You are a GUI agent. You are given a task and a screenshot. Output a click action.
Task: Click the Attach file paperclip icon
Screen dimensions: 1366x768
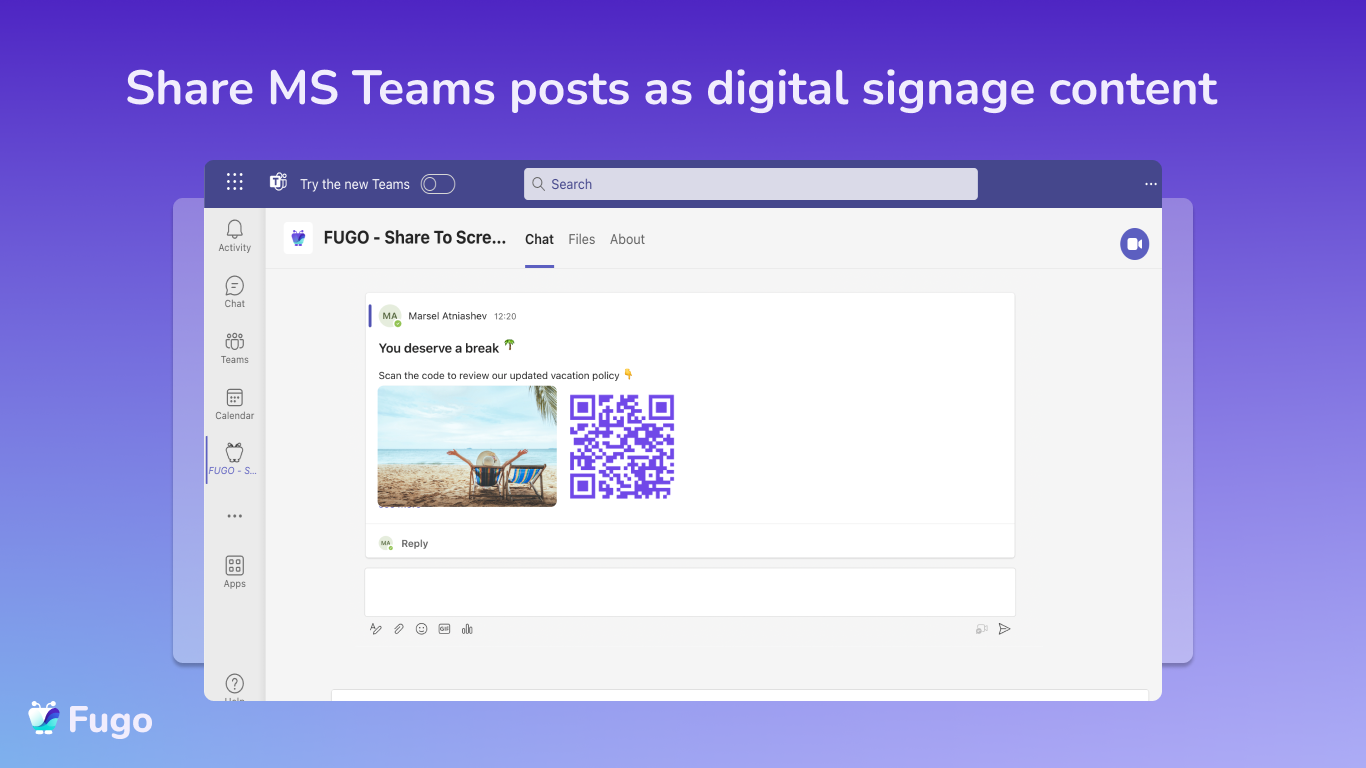point(399,629)
